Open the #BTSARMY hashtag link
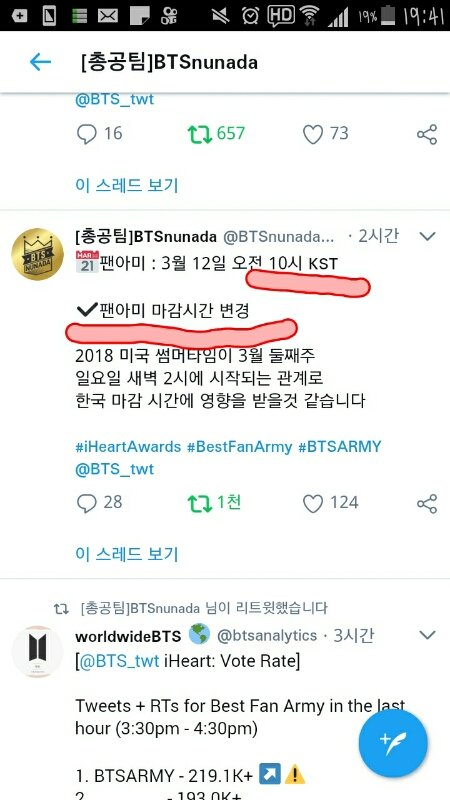The height and width of the screenshot is (800, 450). (x=339, y=447)
